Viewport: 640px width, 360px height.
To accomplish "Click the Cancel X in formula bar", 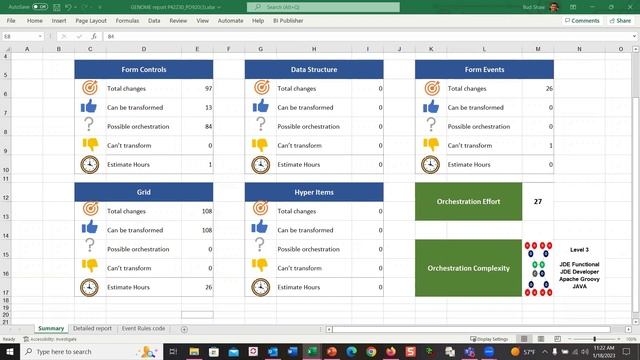I will coord(64,36).
